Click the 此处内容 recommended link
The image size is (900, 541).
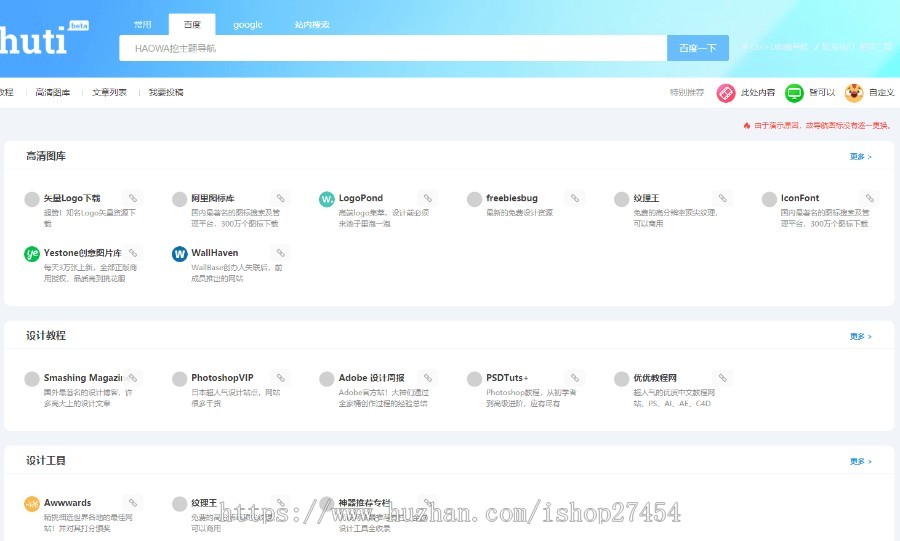pos(758,92)
